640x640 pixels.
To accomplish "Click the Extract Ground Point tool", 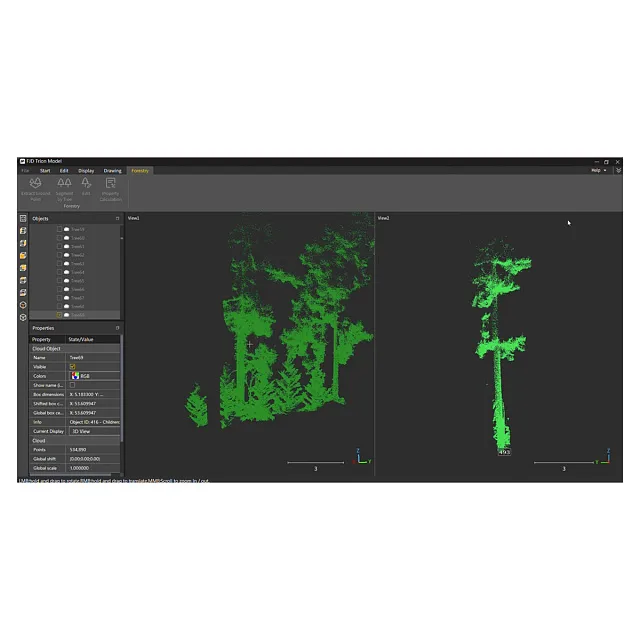I will pyautogui.click(x=36, y=189).
